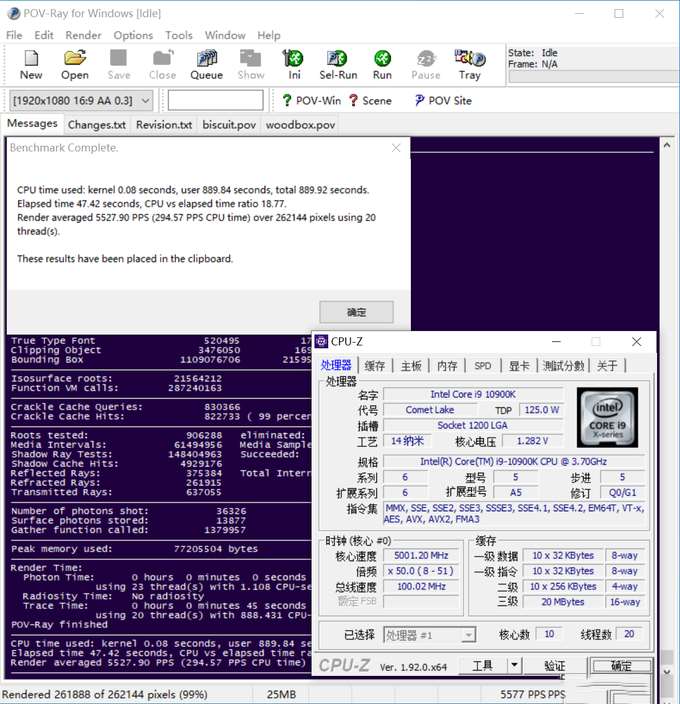
Task: Click the messages scrollbar down arrow
Action: [x=667, y=672]
